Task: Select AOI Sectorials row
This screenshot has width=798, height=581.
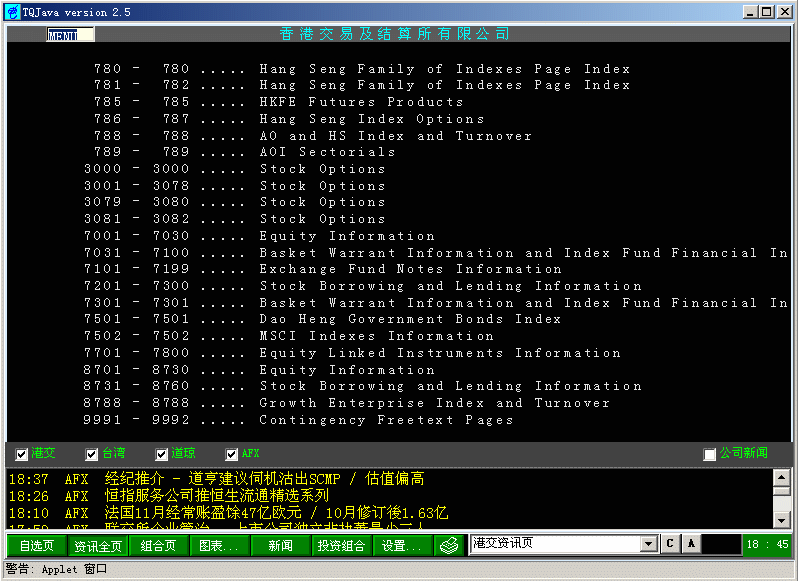Action: (244, 152)
